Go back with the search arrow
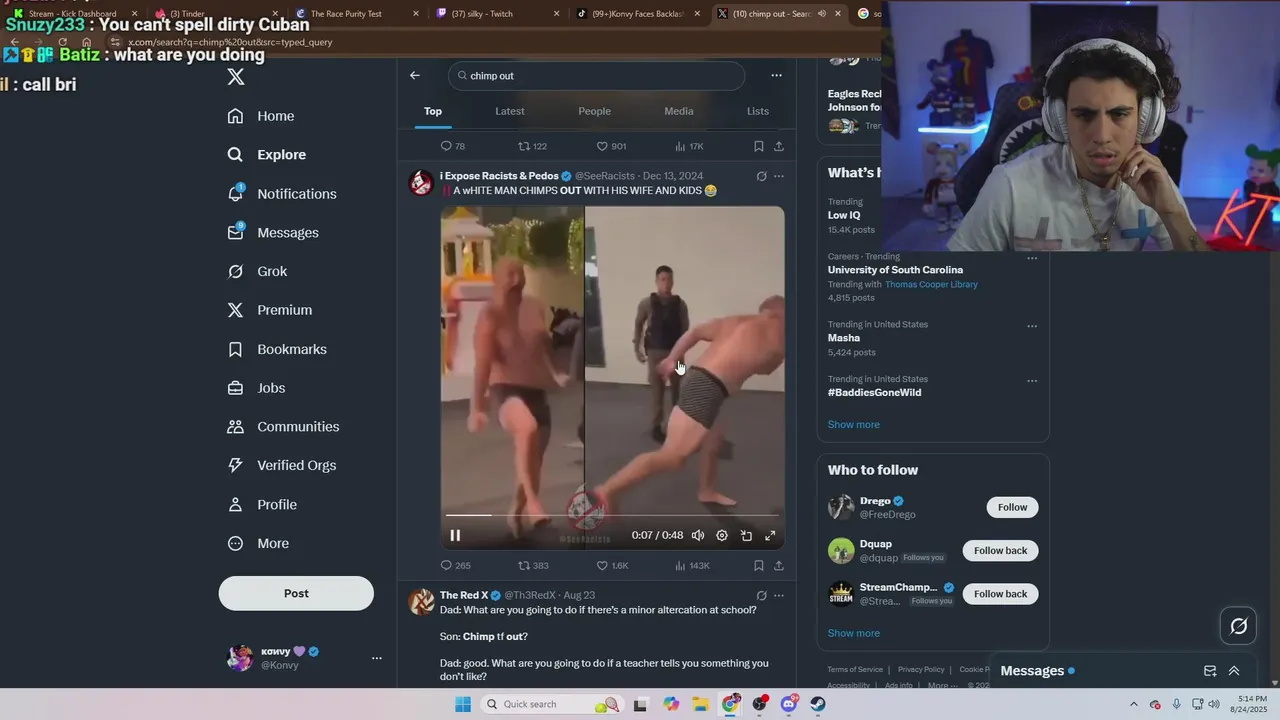This screenshot has height=720, width=1280. [x=415, y=76]
